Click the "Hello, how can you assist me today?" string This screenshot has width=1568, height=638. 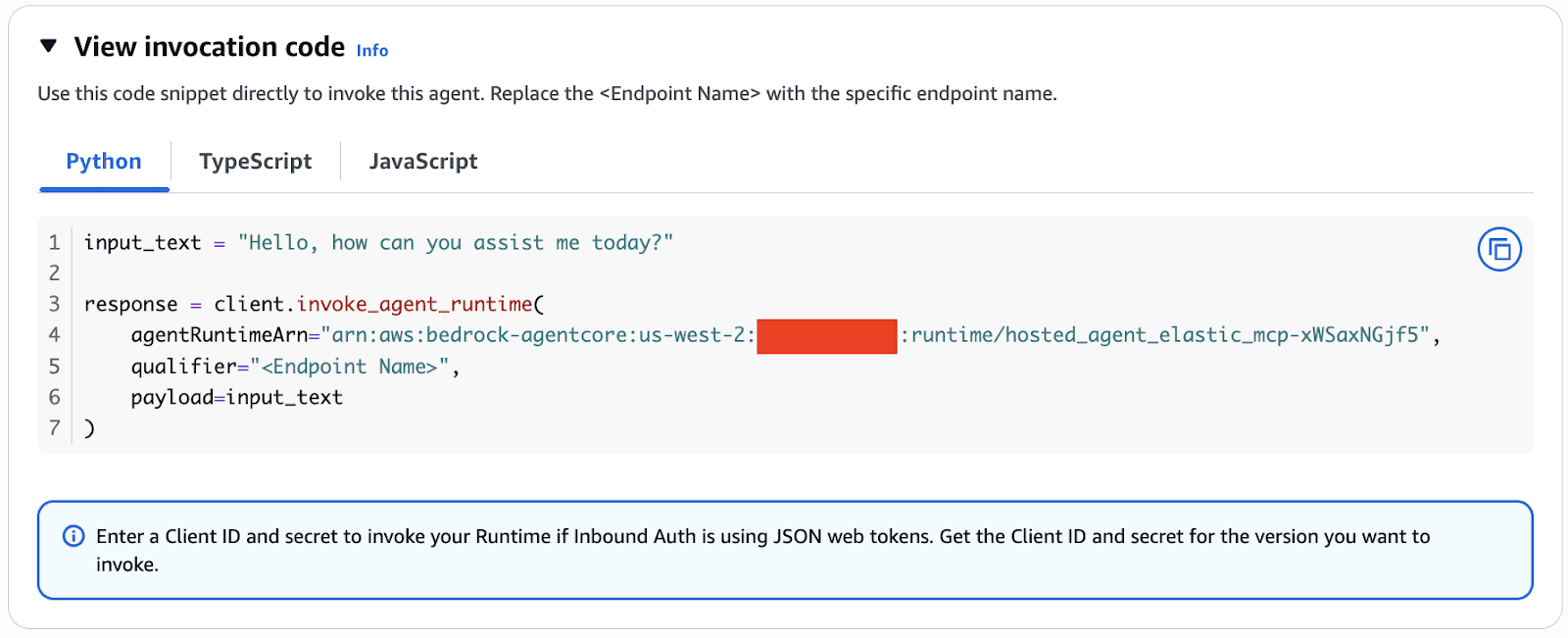(455, 243)
